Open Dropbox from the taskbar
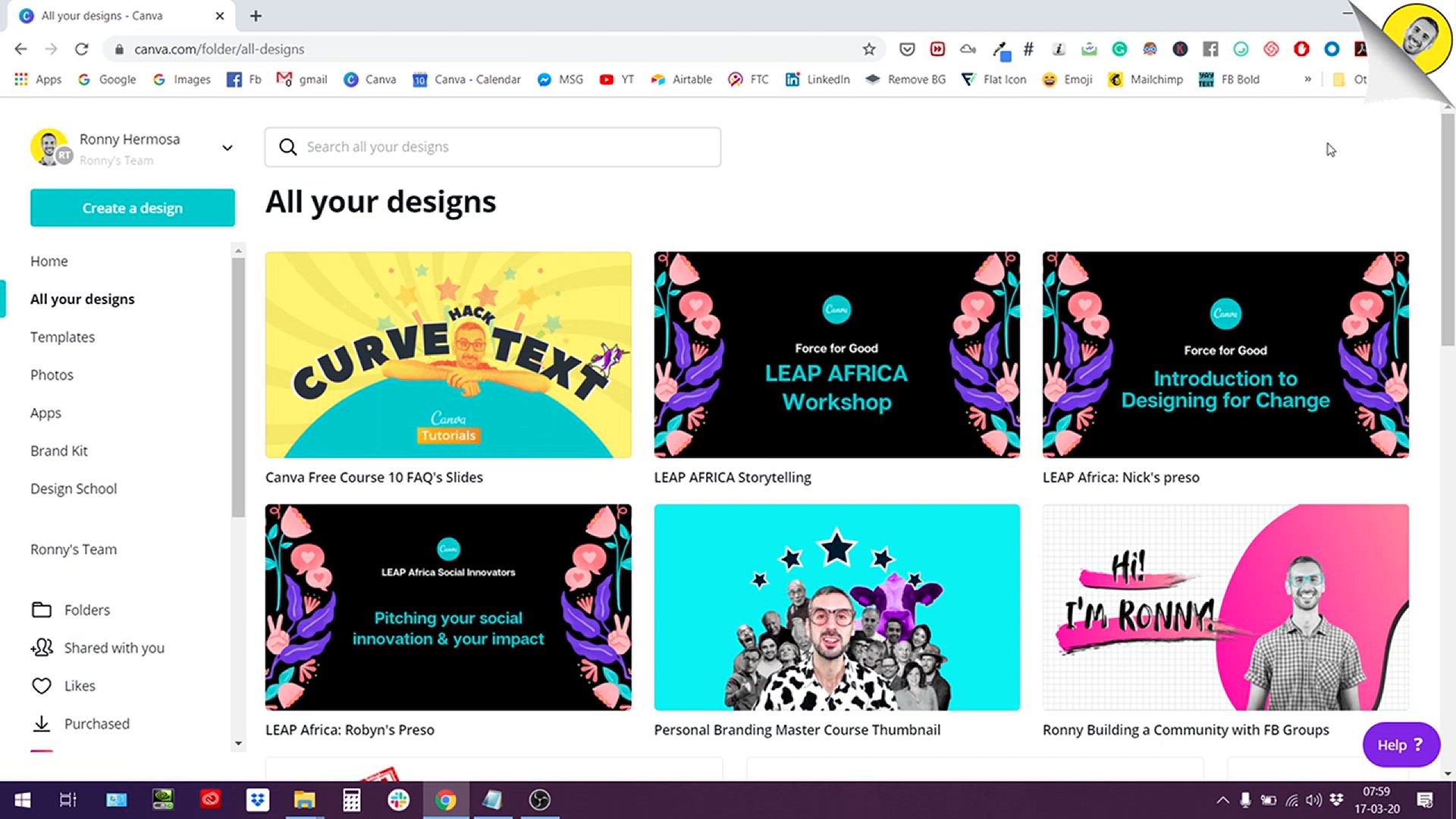1456x819 pixels. tap(258, 800)
